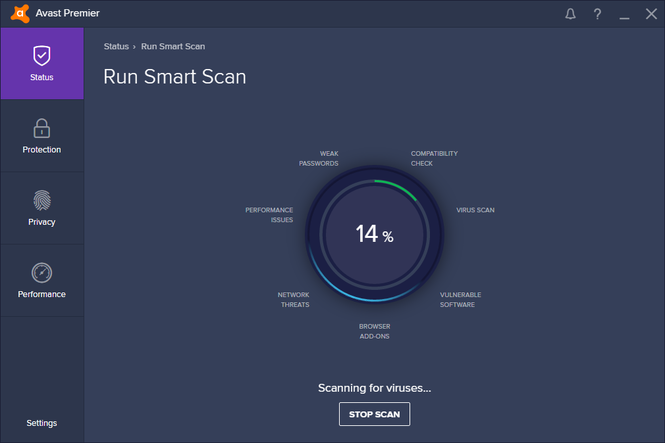Image resolution: width=665 pixels, height=443 pixels.
Task: Click the 14 % progress circle
Action: point(374,234)
